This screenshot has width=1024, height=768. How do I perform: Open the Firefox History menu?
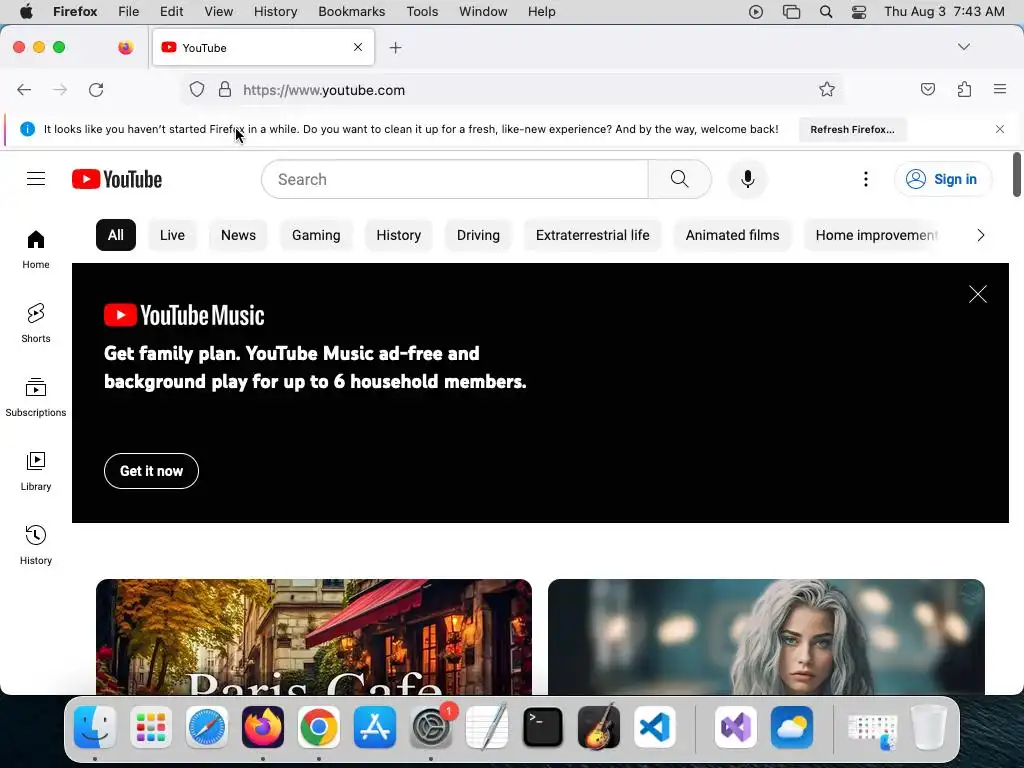(275, 12)
